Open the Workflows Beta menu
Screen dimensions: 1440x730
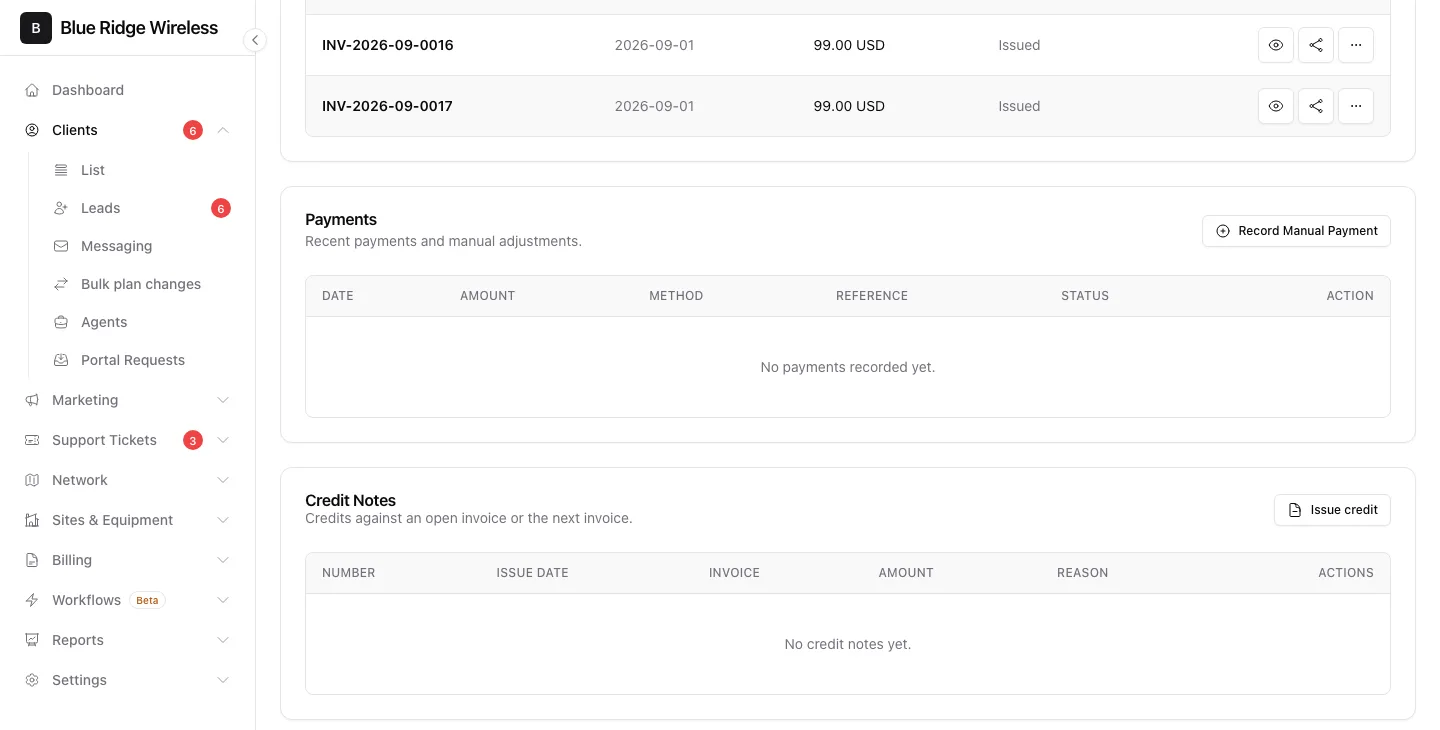[x=127, y=600]
